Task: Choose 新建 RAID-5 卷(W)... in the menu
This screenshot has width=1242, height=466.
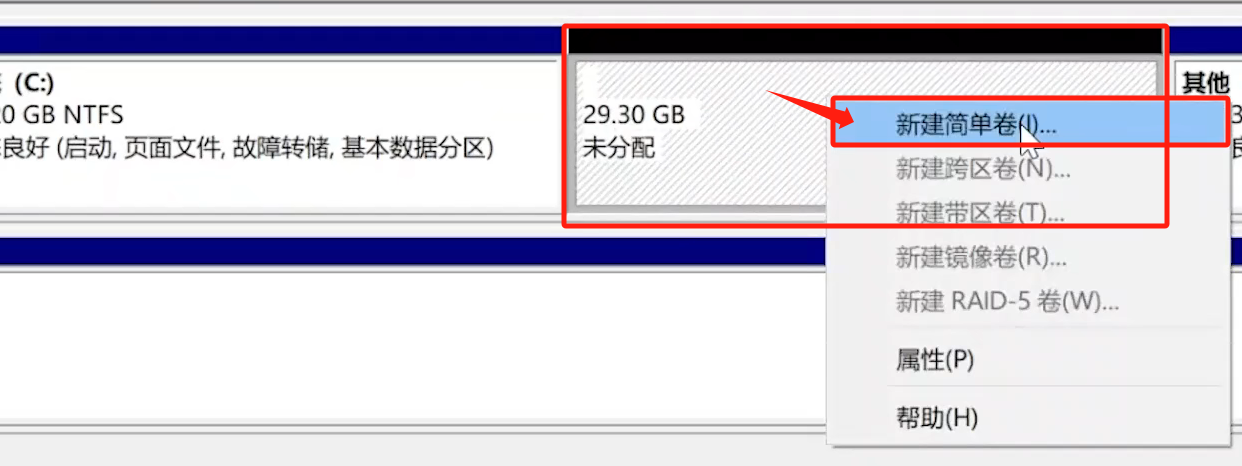Action: pyautogui.click(x=1007, y=300)
